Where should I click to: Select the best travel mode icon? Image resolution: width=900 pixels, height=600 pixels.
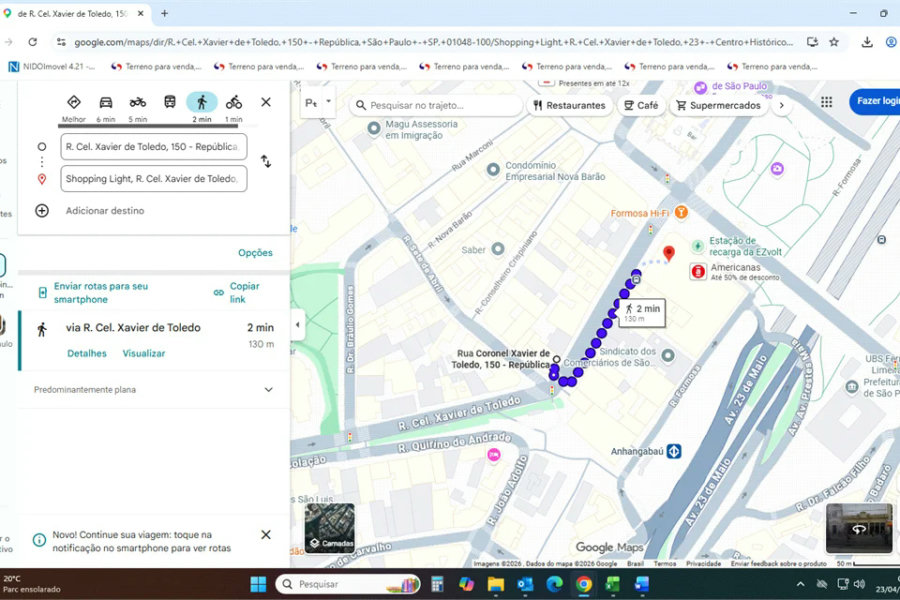(x=73, y=102)
